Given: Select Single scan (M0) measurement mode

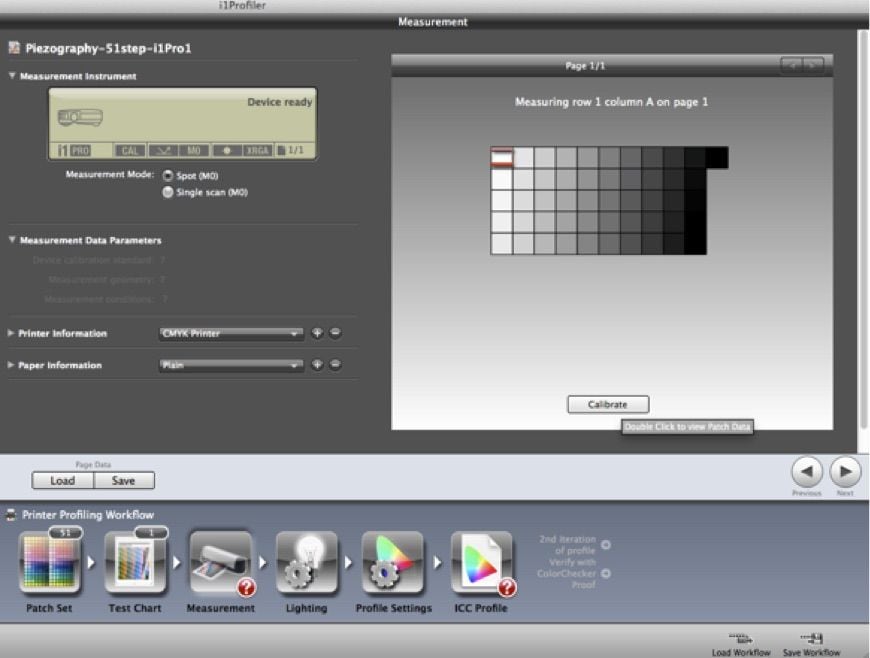Looking at the screenshot, I should 168,193.
